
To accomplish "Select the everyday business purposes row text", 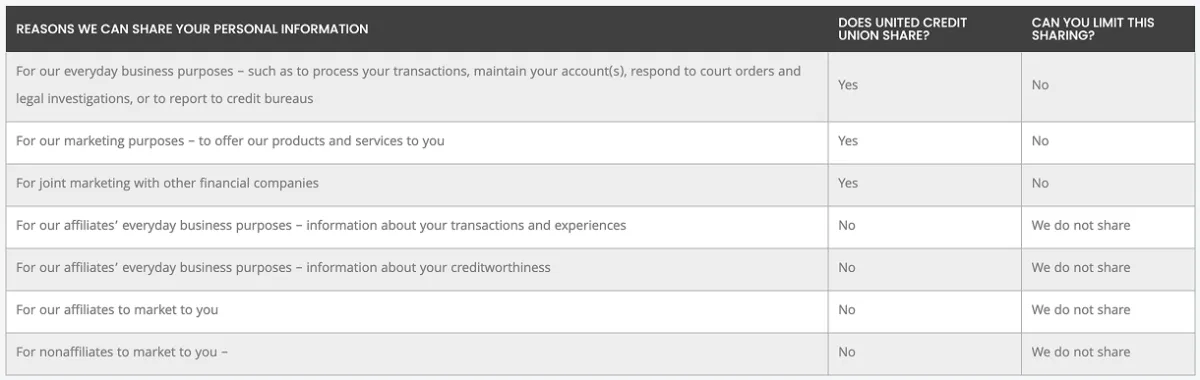I will pyautogui.click(x=408, y=85).
